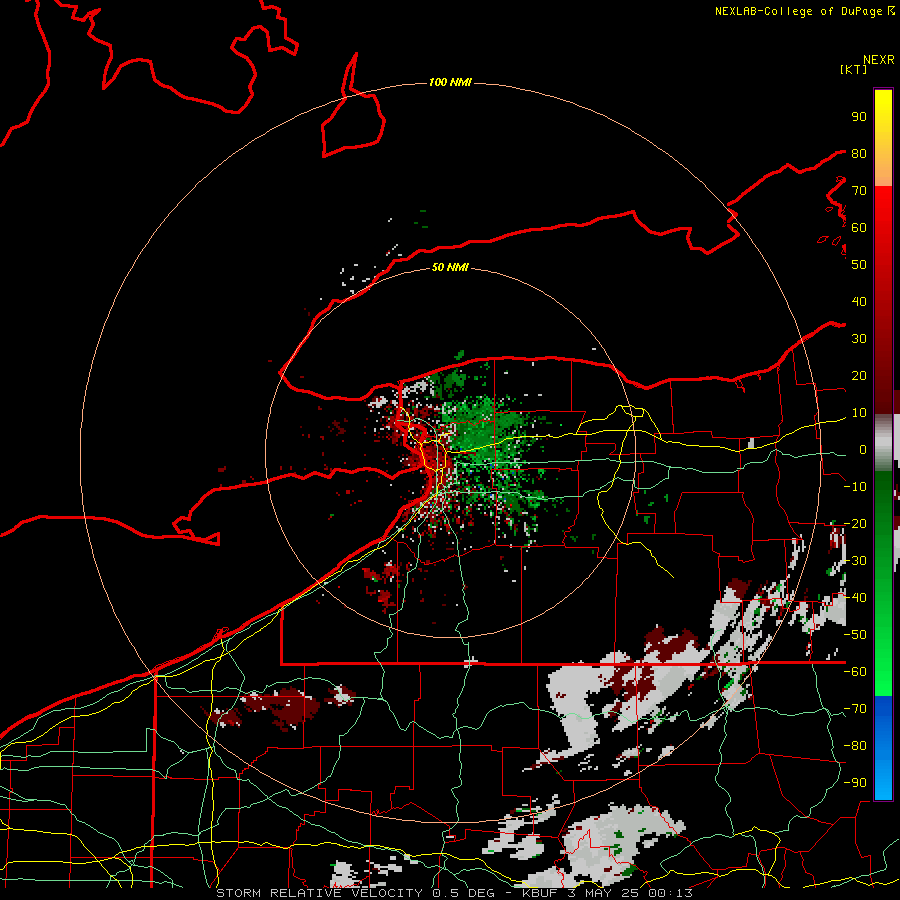Click the 0 value on velocity scale
Viewport: 900px width, 900px height.
(x=863, y=449)
